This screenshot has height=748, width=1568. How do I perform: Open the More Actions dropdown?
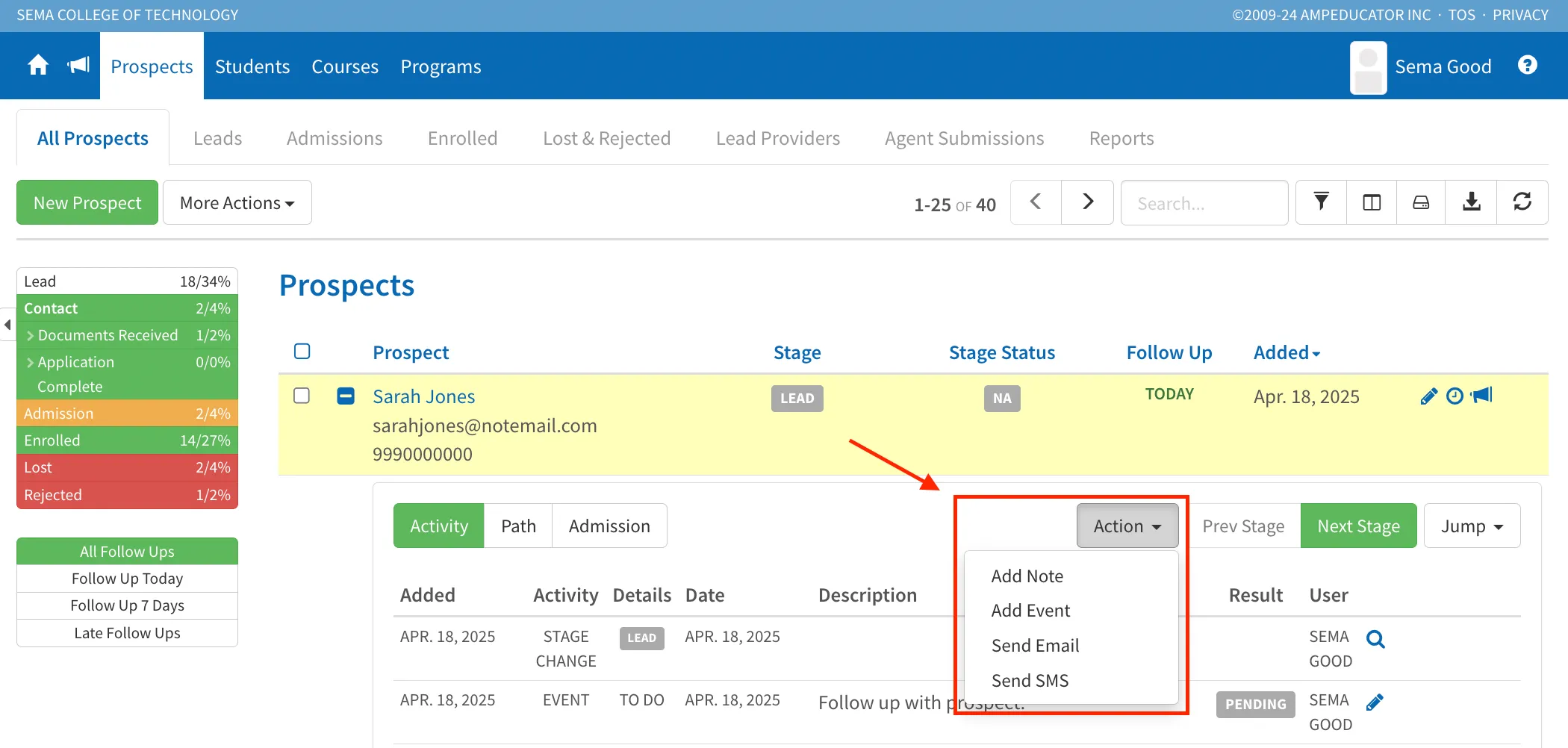[237, 202]
